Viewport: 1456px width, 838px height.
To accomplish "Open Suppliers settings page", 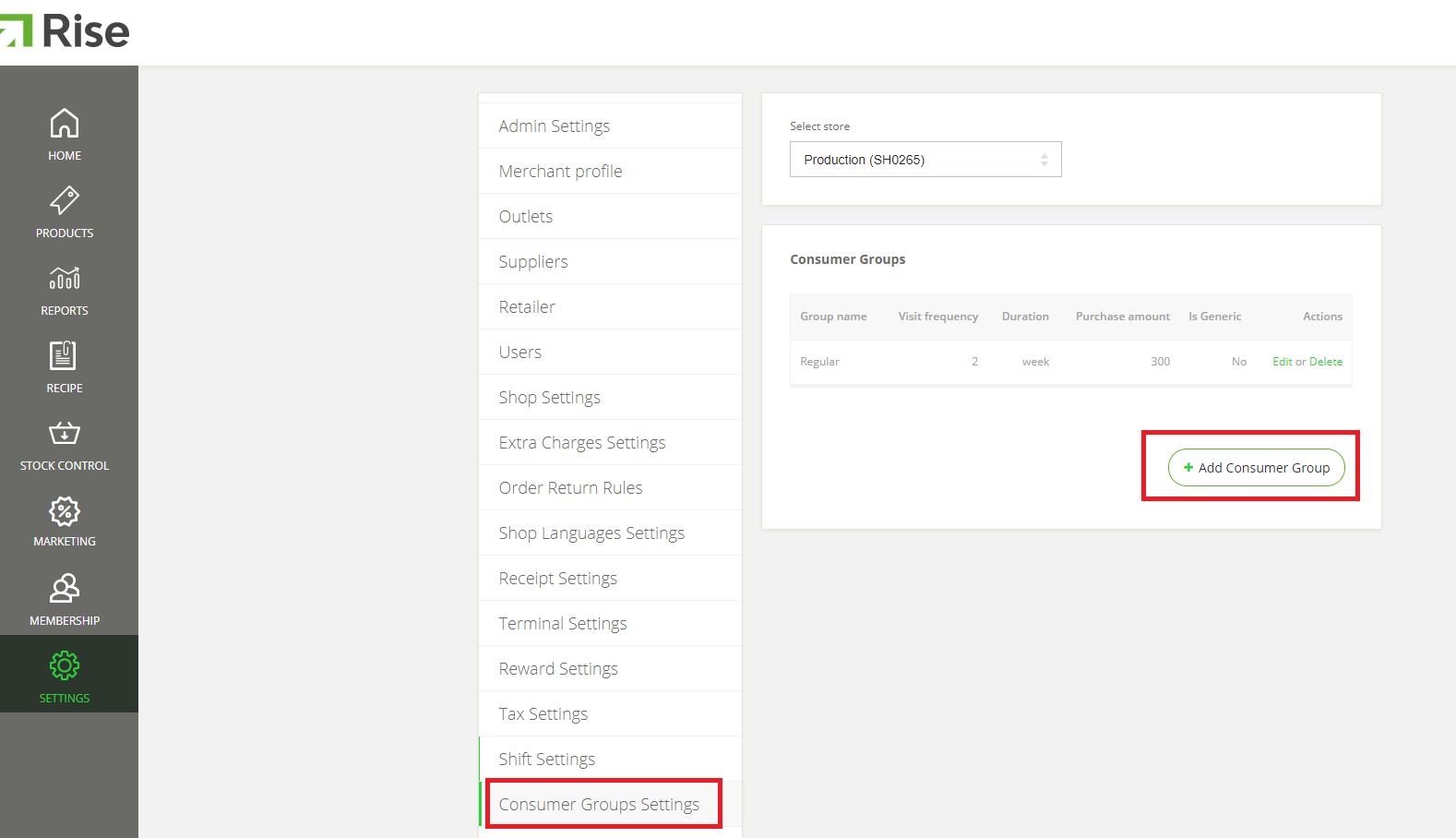I will (610, 261).
